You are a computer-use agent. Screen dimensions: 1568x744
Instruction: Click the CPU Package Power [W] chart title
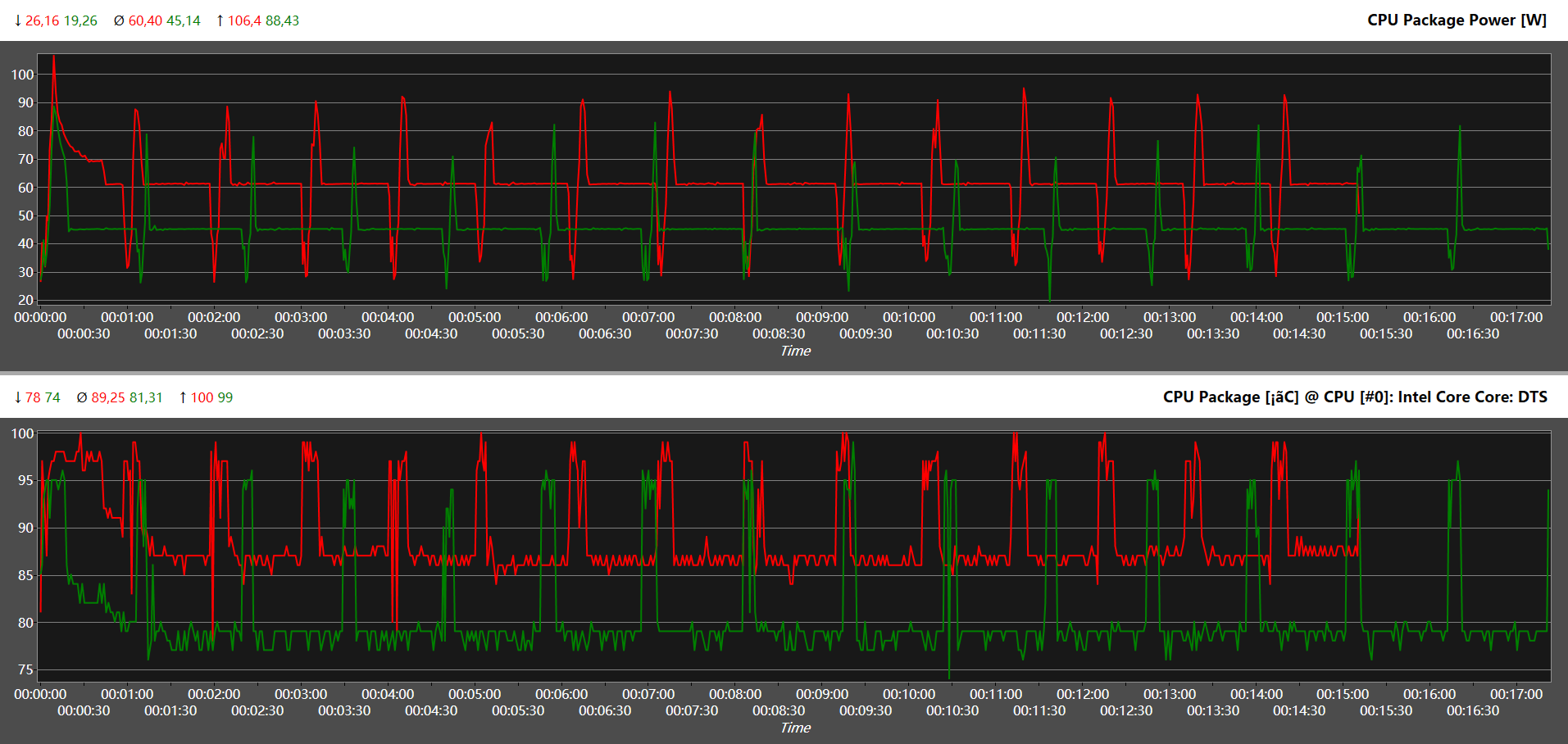1457,20
